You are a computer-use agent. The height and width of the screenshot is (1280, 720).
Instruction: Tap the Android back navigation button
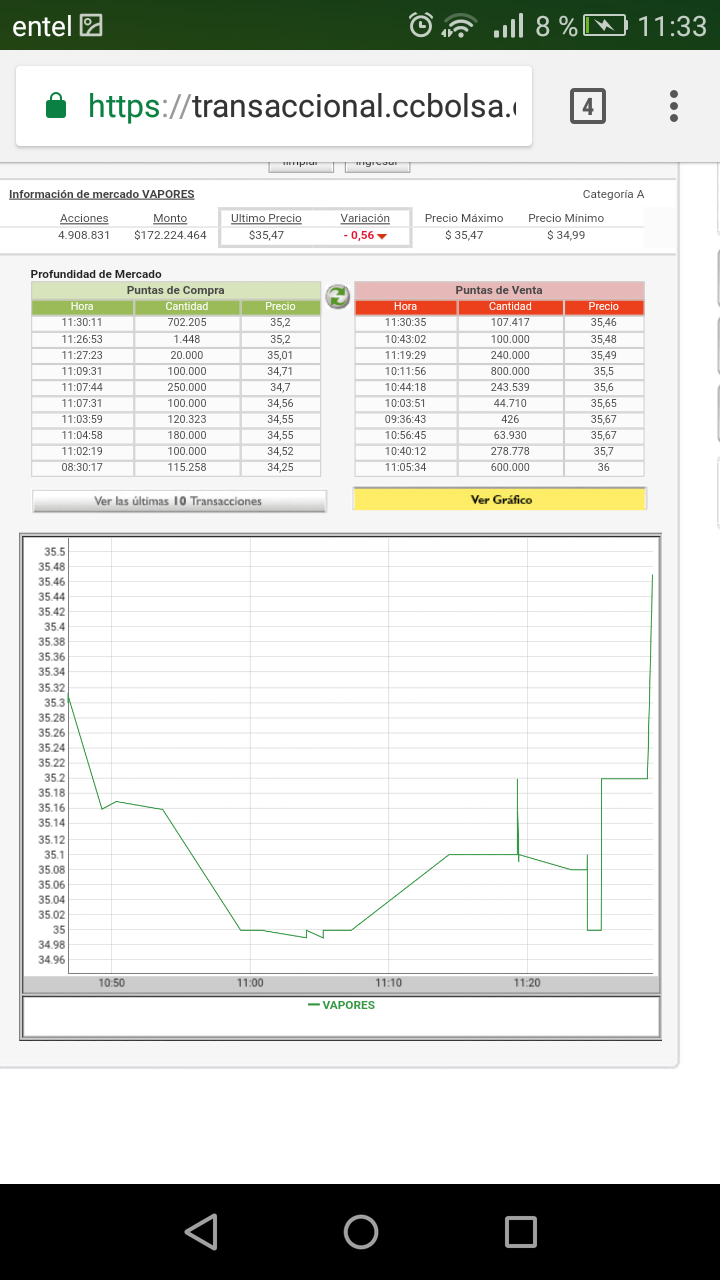click(x=201, y=1232)
